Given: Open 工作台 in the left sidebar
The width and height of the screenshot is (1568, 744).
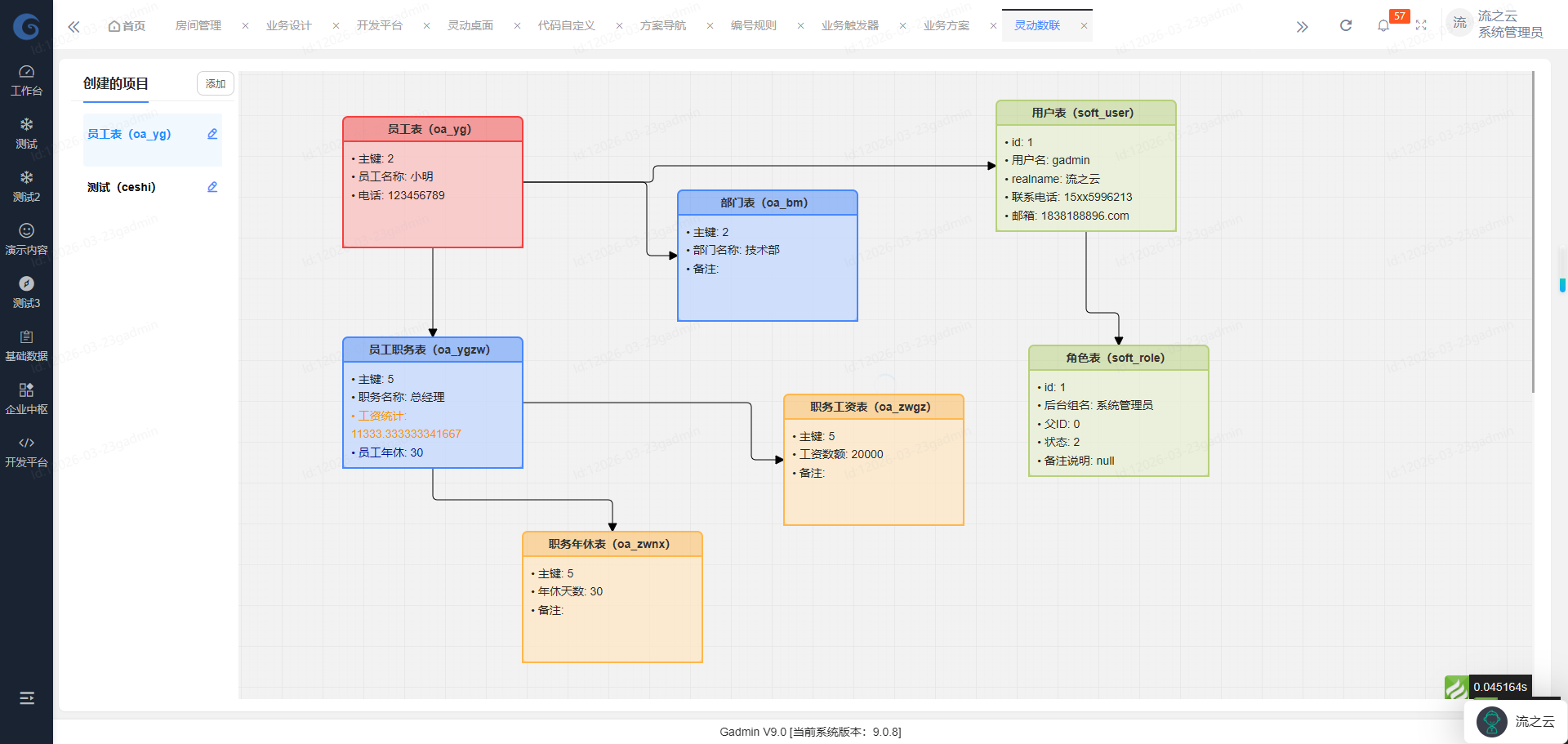Looking at the screenshot, I should 26,80.
